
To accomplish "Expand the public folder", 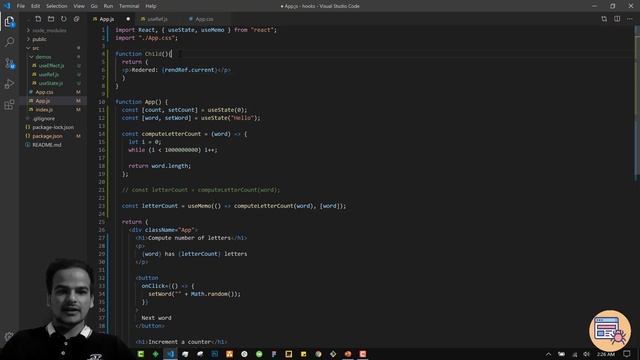I will 39,39.
